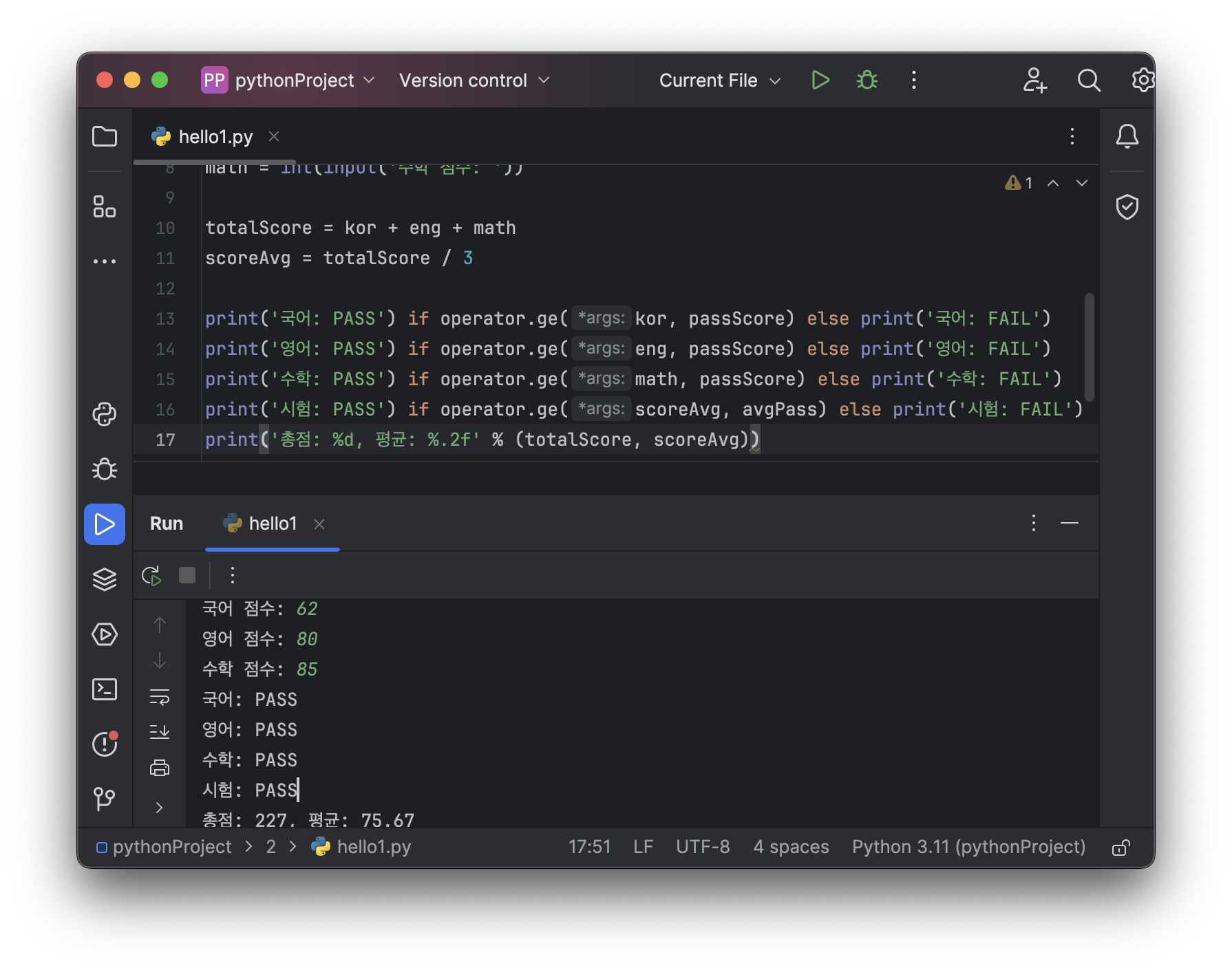
Task: Show more tool windows ellipsis
Action: click(105, 261)
